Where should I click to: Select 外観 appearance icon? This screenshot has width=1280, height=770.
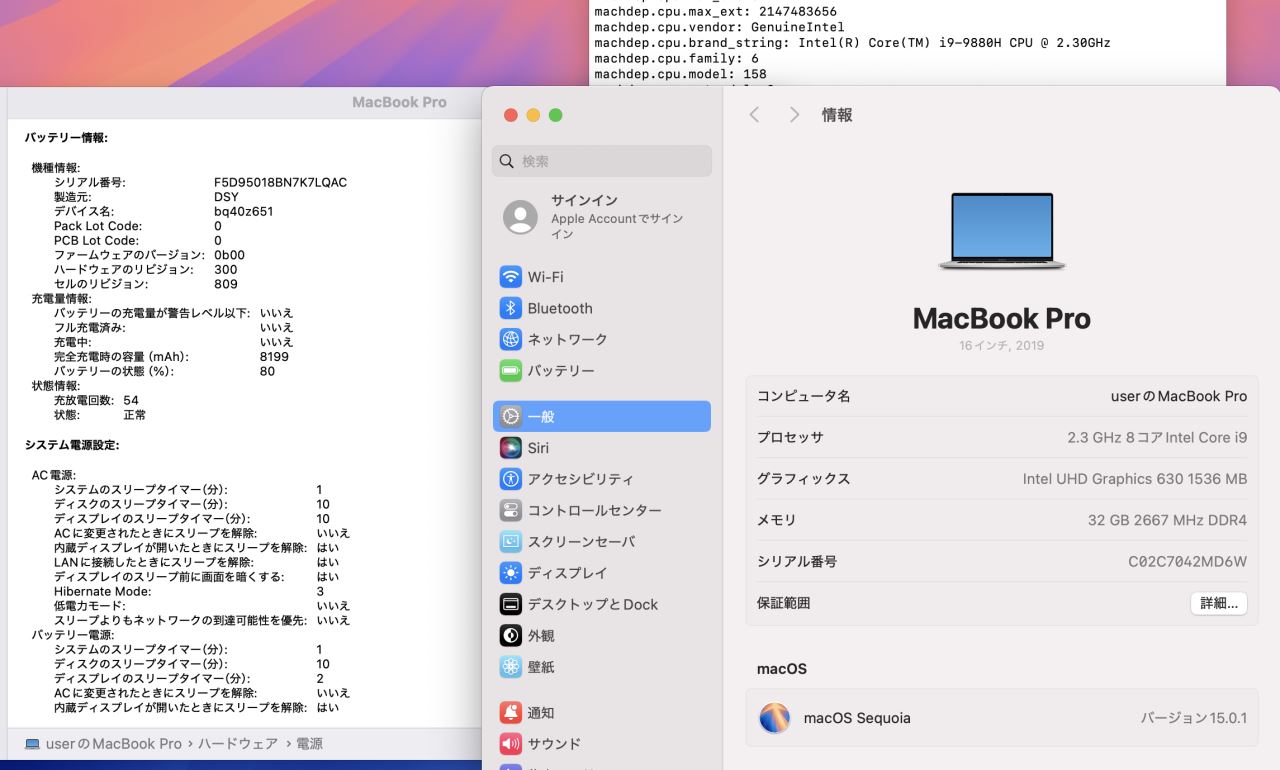point(511,635)
